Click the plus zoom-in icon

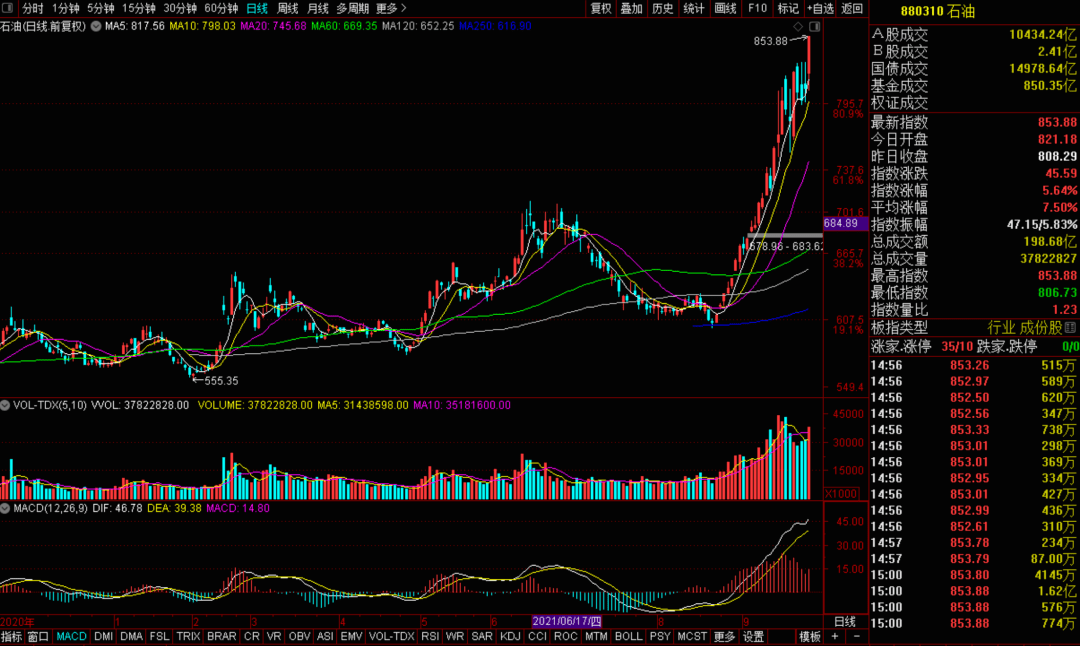coord(835,636)
